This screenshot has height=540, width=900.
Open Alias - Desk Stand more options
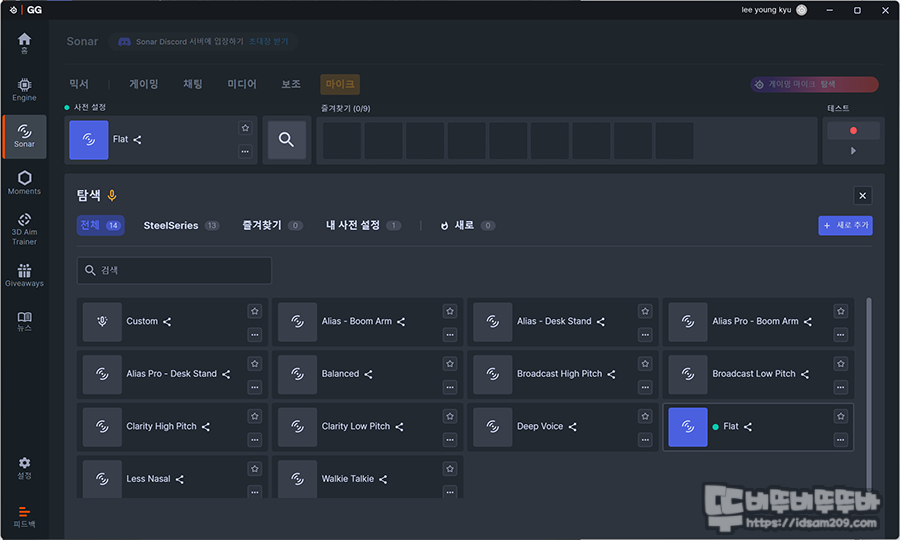(x=645, y=335)
